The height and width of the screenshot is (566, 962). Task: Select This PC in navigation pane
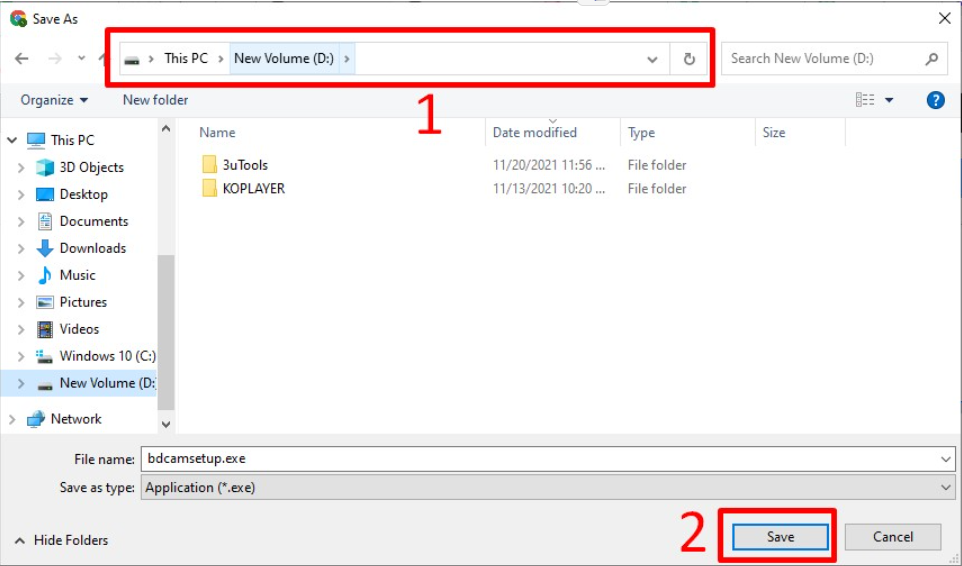coord(72,140)
